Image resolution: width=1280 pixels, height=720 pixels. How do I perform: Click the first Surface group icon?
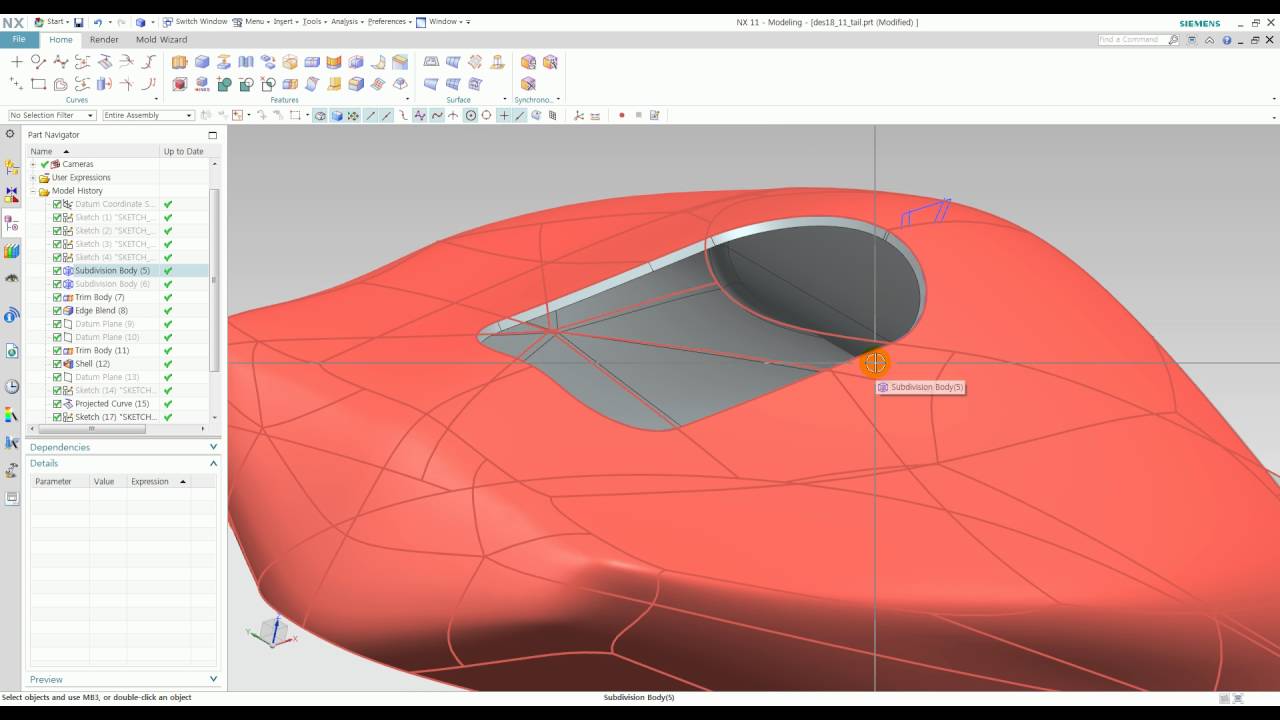click(x=431, y=62)
